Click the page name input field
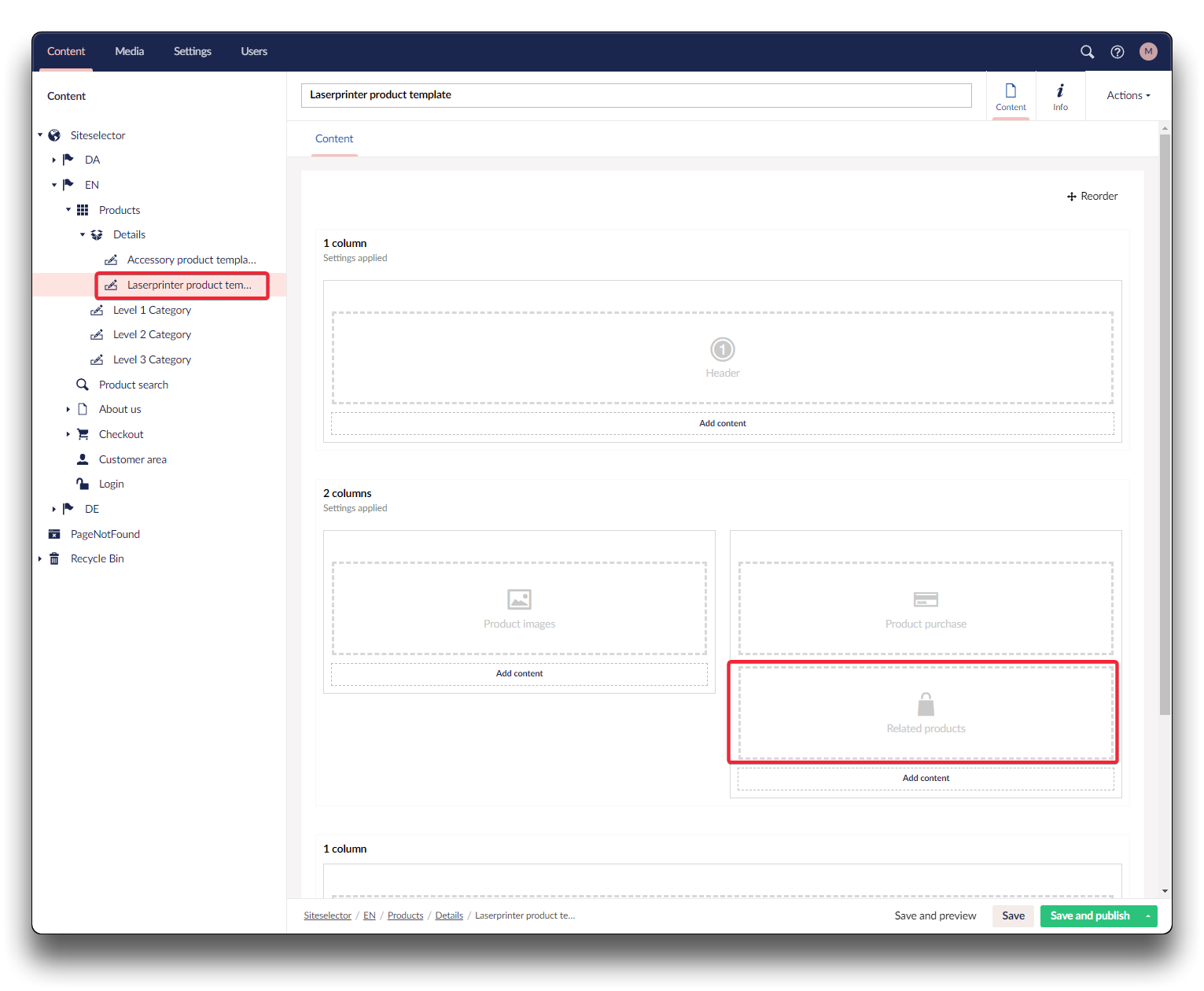Screen dimensions: 1204x991 635,95
